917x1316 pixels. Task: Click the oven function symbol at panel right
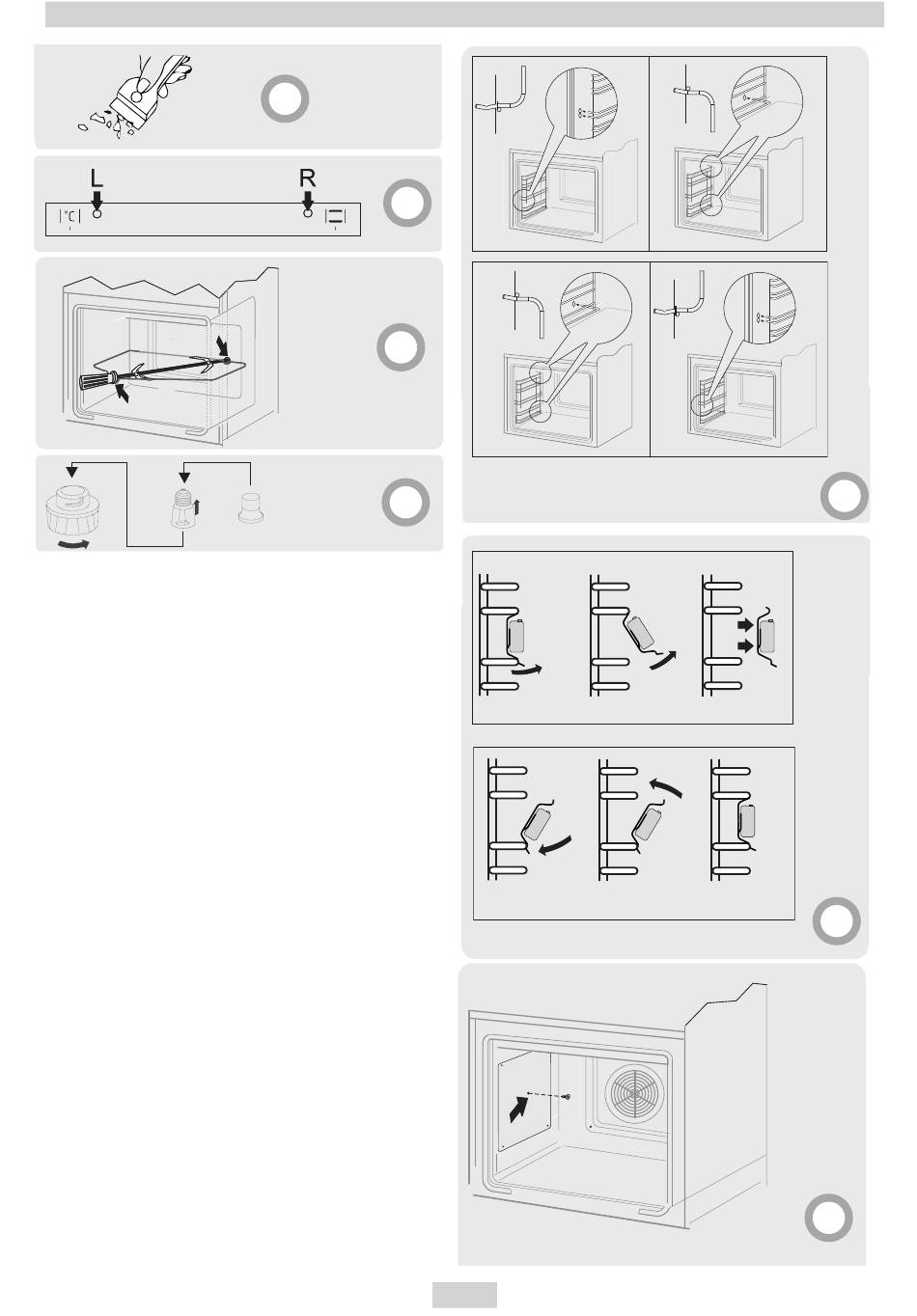point(336,218)
